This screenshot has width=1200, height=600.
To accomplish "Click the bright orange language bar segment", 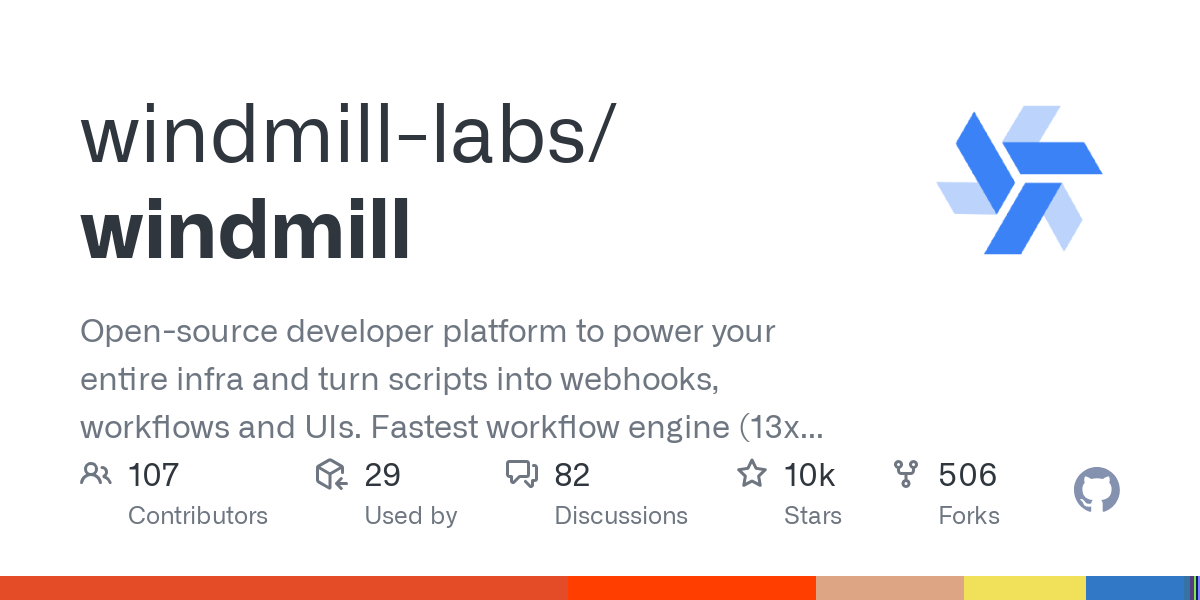I will click(692, 588).
